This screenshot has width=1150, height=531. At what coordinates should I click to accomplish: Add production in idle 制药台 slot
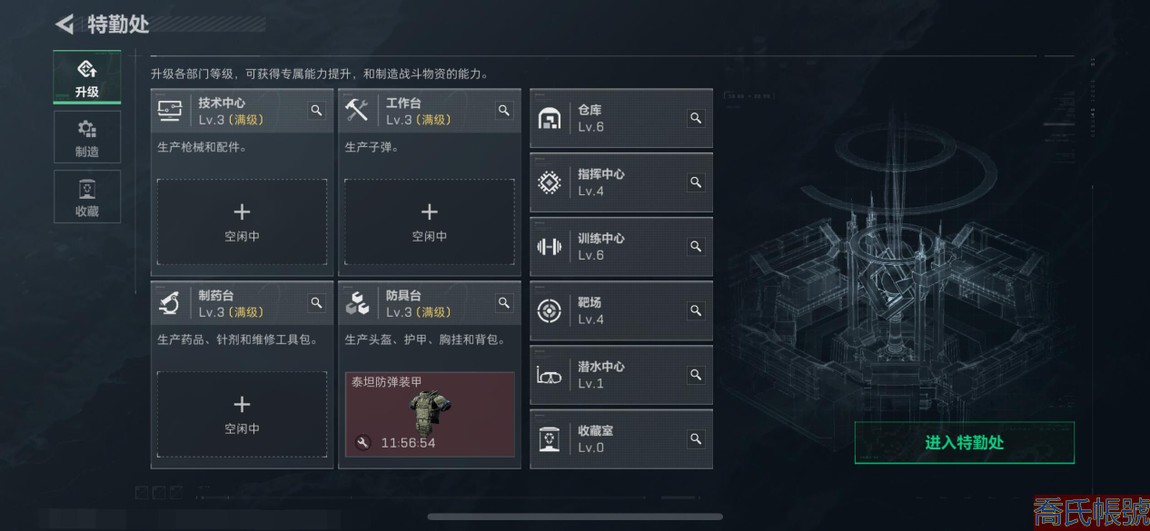(x=242, y=414)
